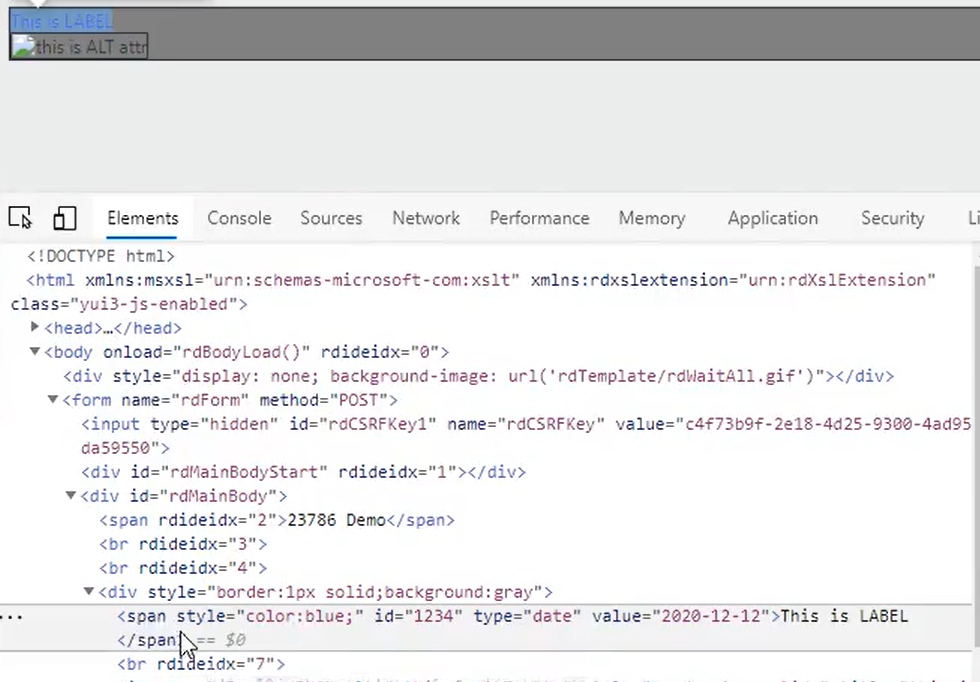Click the 'This is LABEL' page text

pos(61,21)
